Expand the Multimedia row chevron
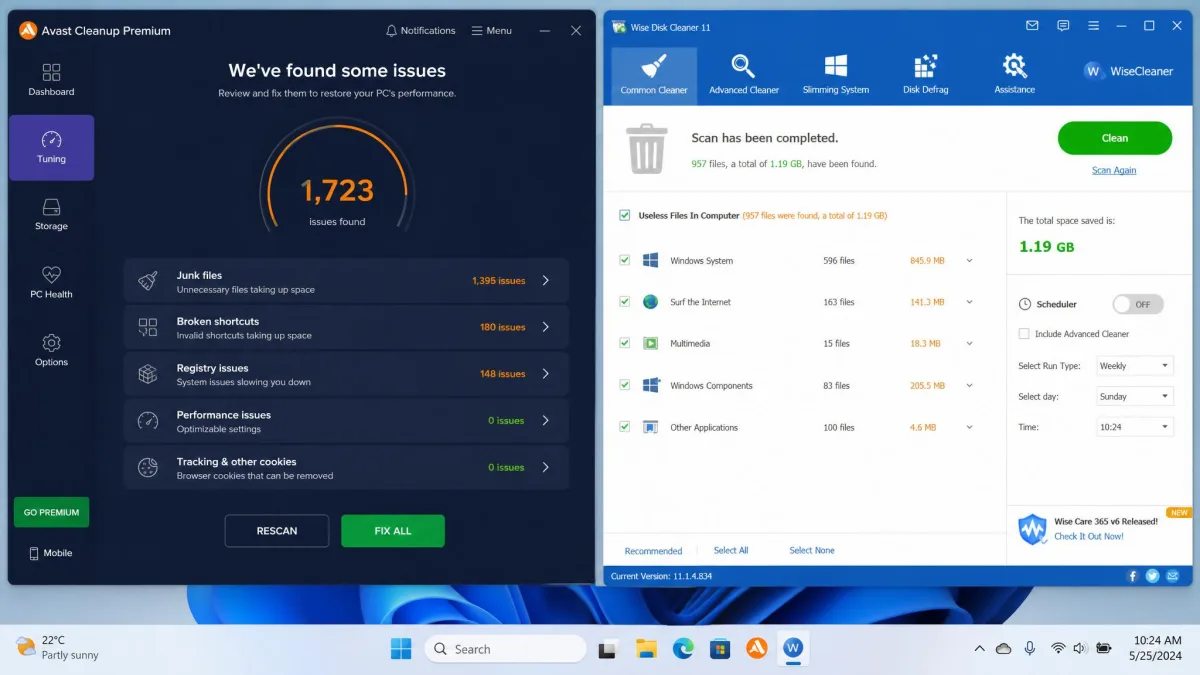 [969, 344]
